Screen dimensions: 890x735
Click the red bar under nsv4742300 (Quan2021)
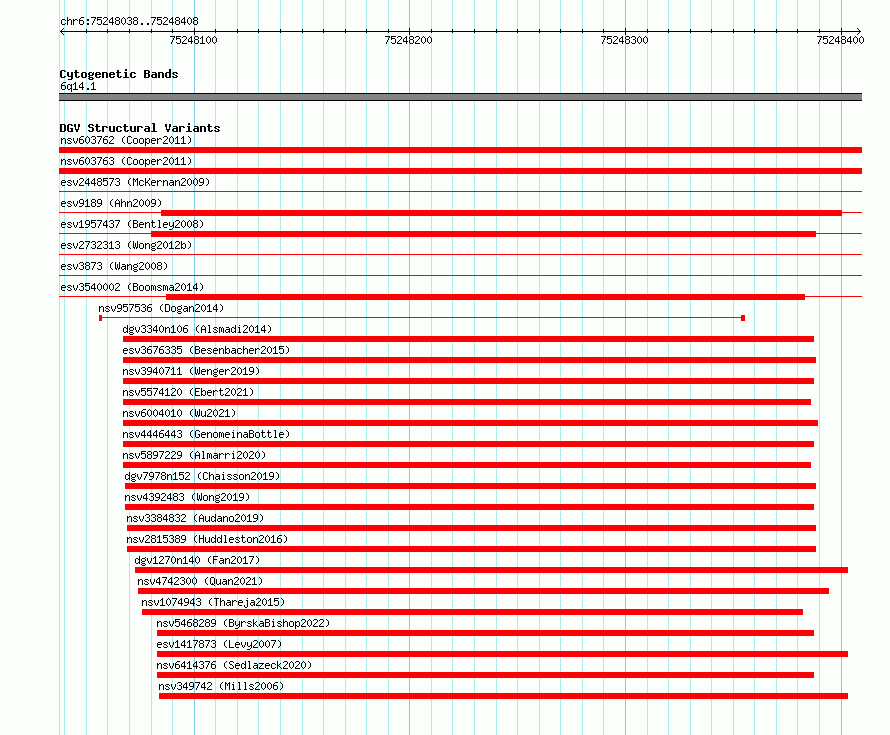point(483,591)
